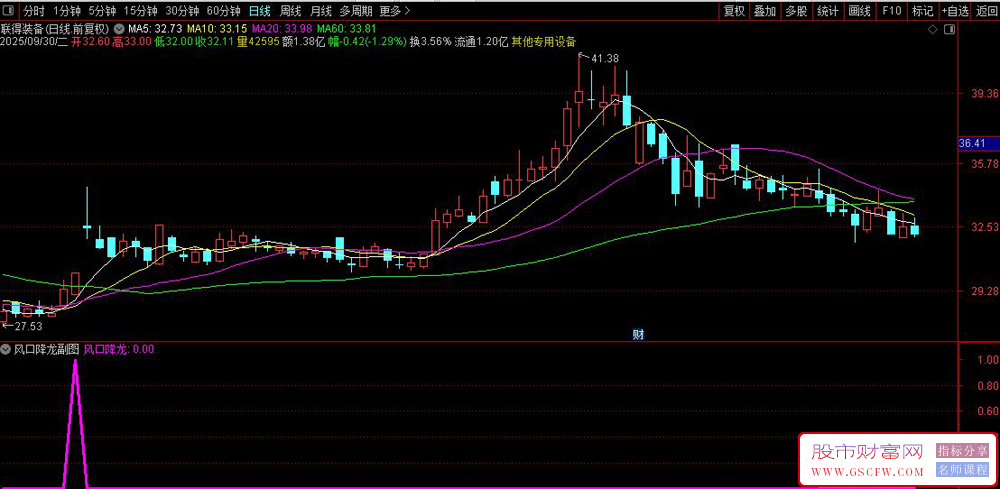Open the 财 finance marker on chart
Image resolution: width=1000 pixels, height=489 pixels.
(x=636, y=333)
